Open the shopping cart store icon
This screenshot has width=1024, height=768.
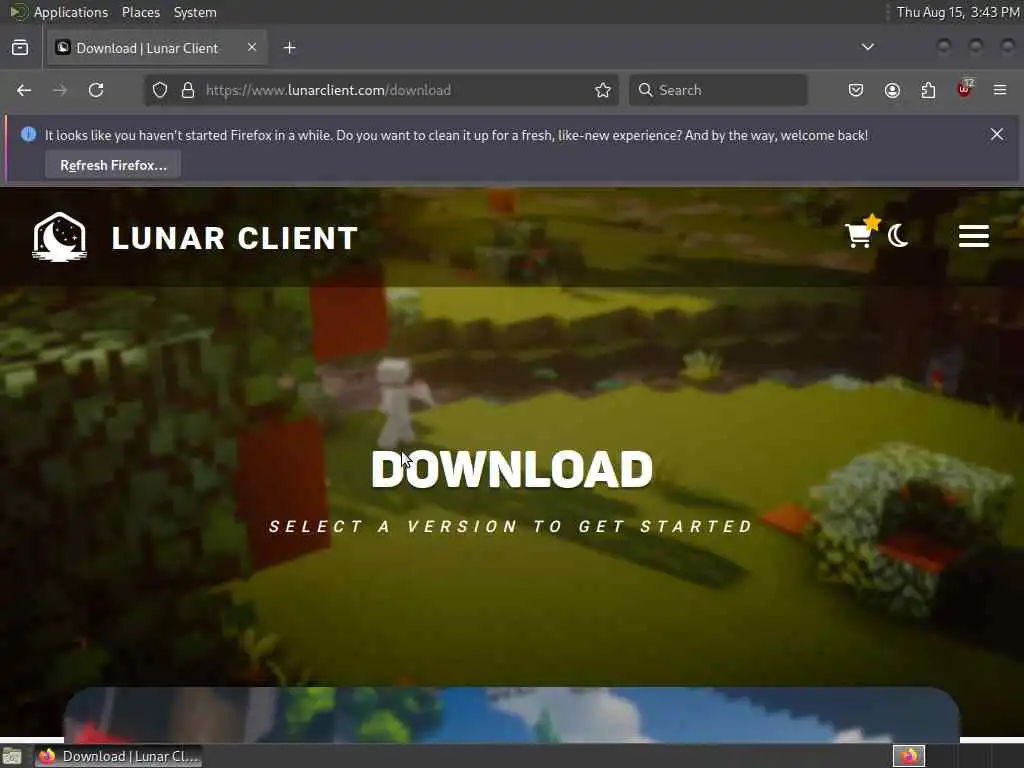[858, 235]
